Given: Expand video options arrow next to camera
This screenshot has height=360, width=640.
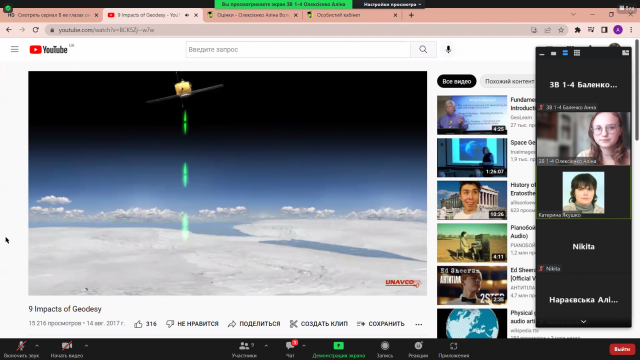Looking at the screenshot, I should coord(86,346).
